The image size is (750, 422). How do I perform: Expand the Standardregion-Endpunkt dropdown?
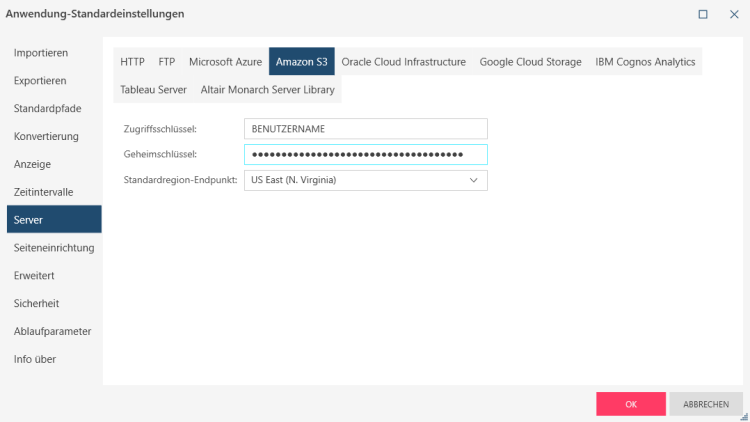click(x=474, y=181)
